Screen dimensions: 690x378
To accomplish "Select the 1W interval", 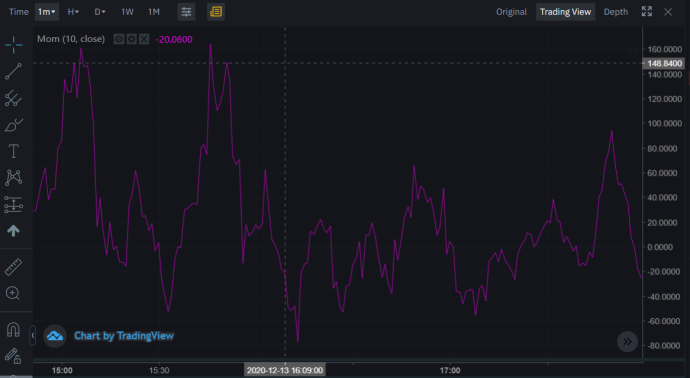I will (x=127, y=12).
